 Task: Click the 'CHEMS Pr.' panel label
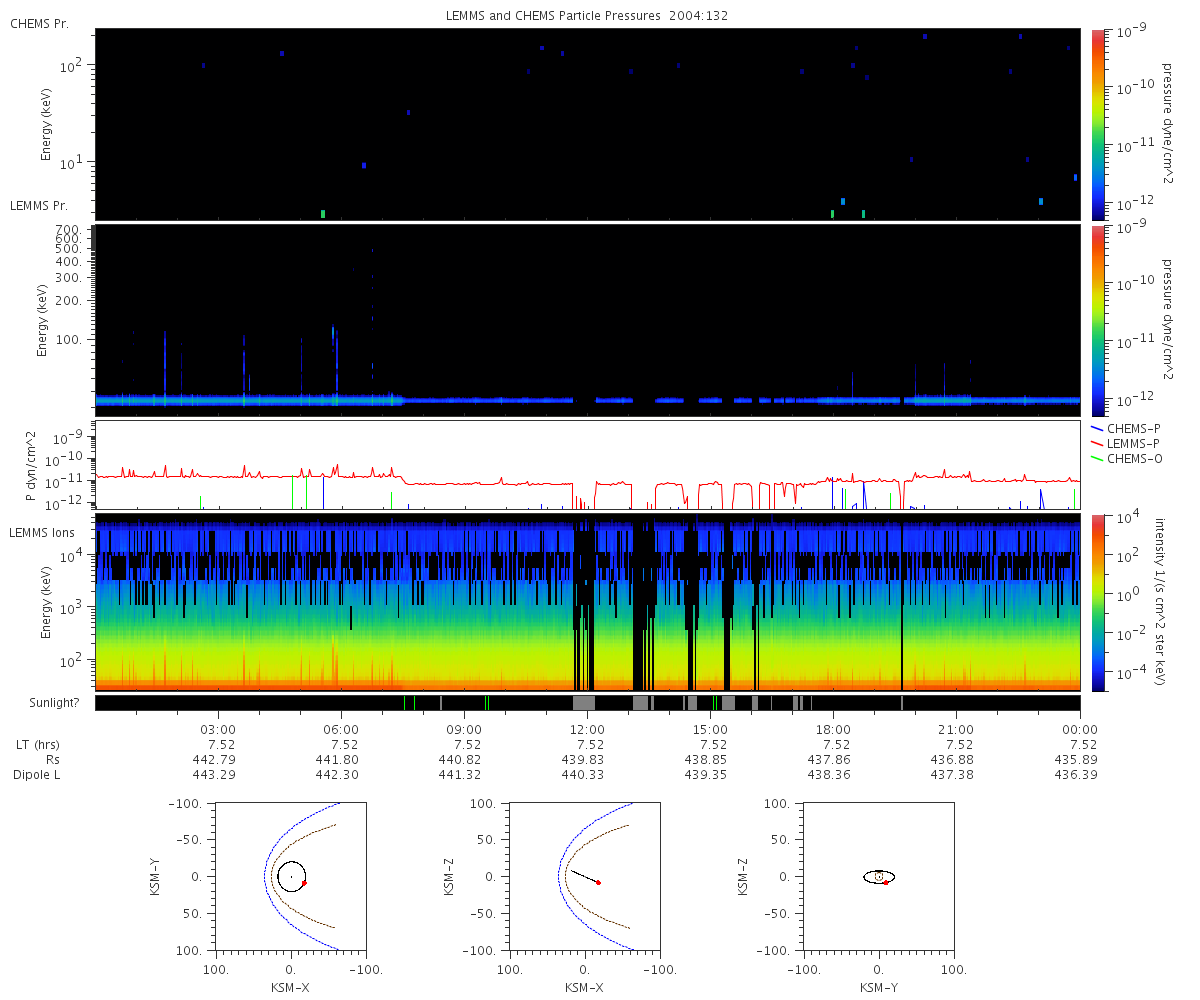39,23
